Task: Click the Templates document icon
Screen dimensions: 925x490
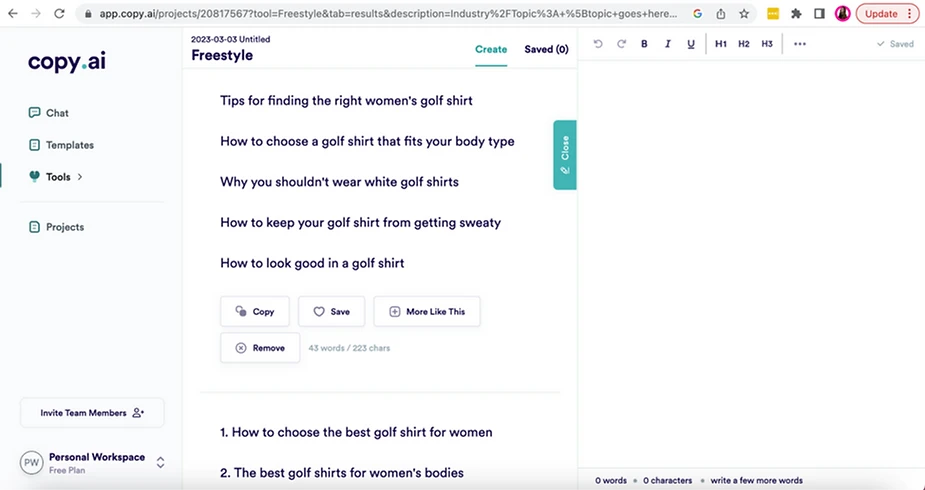Action: tap(34, 145)
